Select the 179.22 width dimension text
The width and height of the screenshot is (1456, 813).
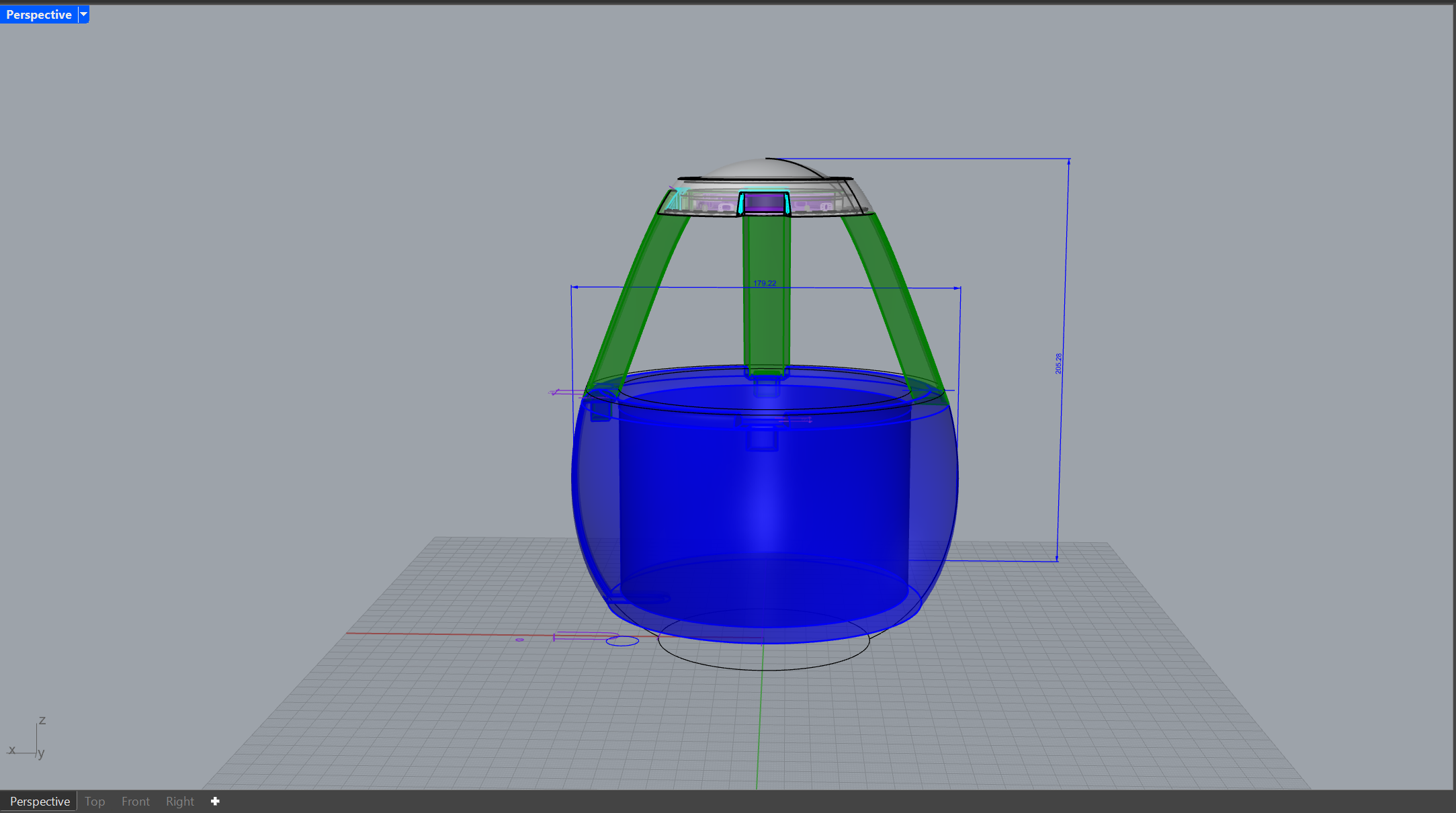click(x=765, y=284)
